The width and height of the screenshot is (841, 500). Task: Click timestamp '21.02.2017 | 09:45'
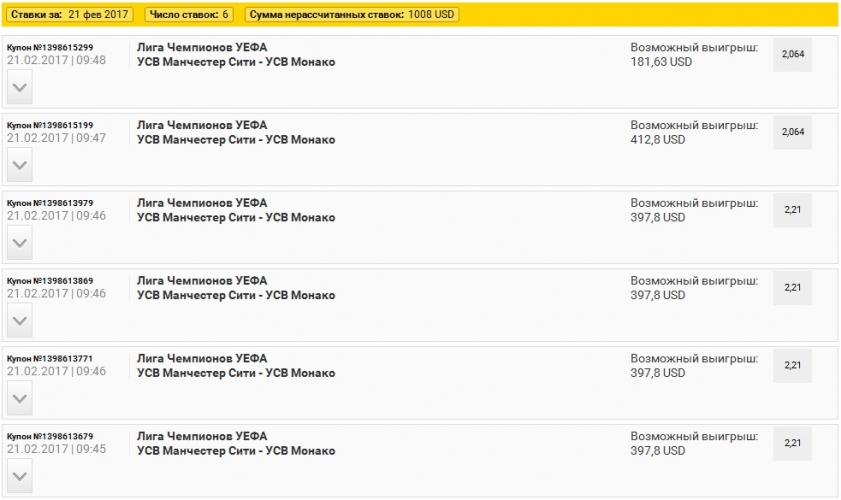(56, 449)
